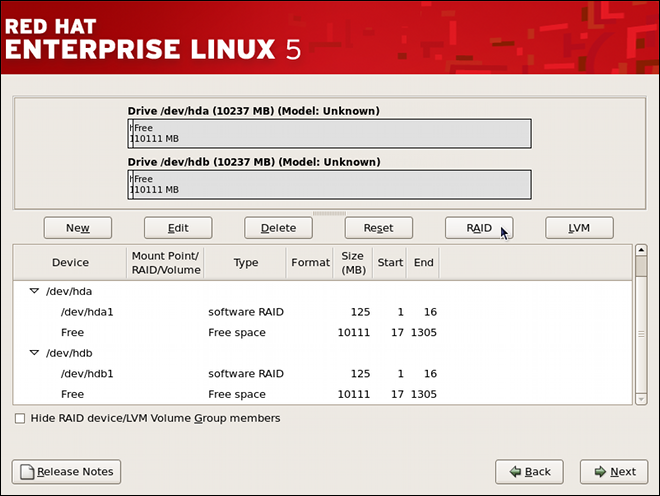Sort by the Size (MB) column header

coord(353,263)
